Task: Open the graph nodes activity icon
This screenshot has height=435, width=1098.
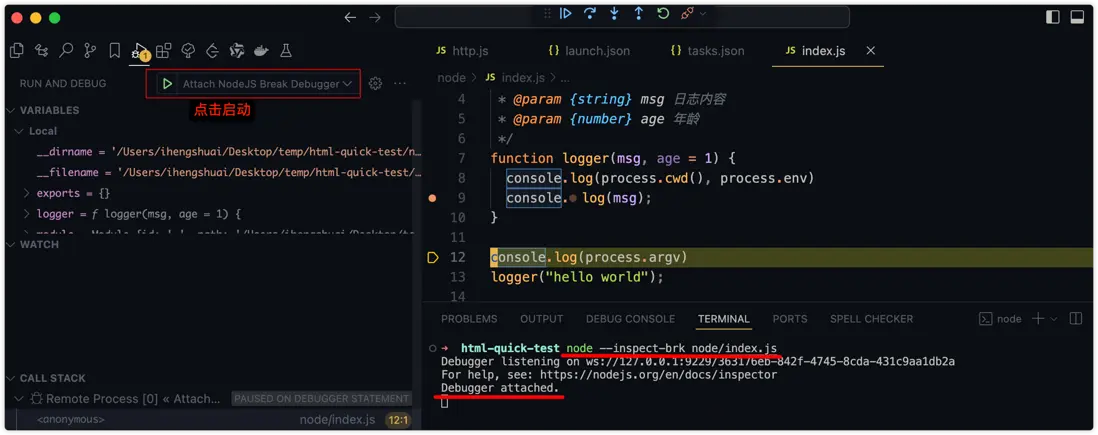Action: tap(41, 50)
